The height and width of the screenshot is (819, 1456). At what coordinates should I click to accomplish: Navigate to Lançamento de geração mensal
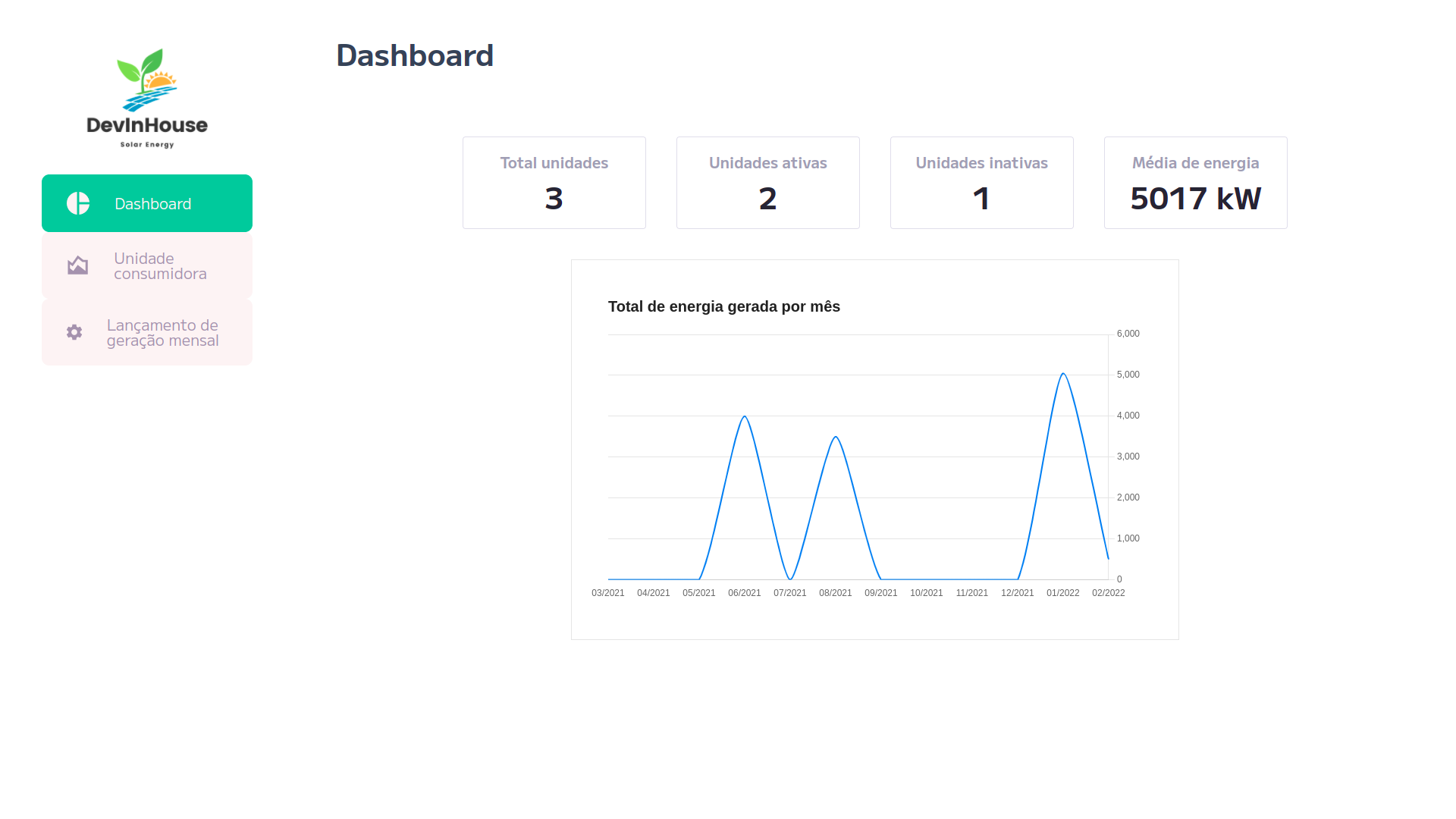pyautogui.click(x=163, y=332)
